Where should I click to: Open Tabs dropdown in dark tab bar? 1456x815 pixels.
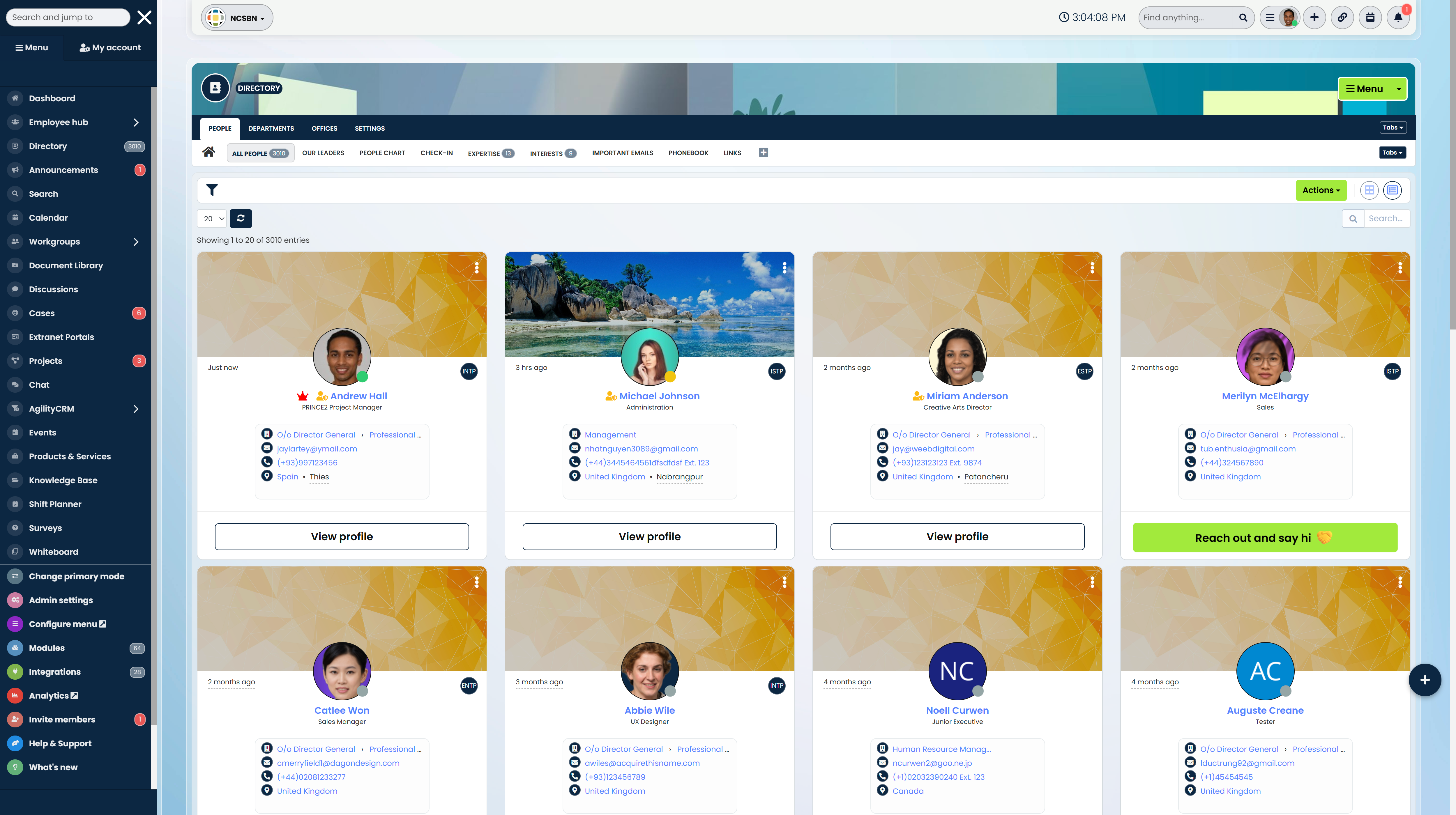pyautogui.click(x=1393, y=128)
